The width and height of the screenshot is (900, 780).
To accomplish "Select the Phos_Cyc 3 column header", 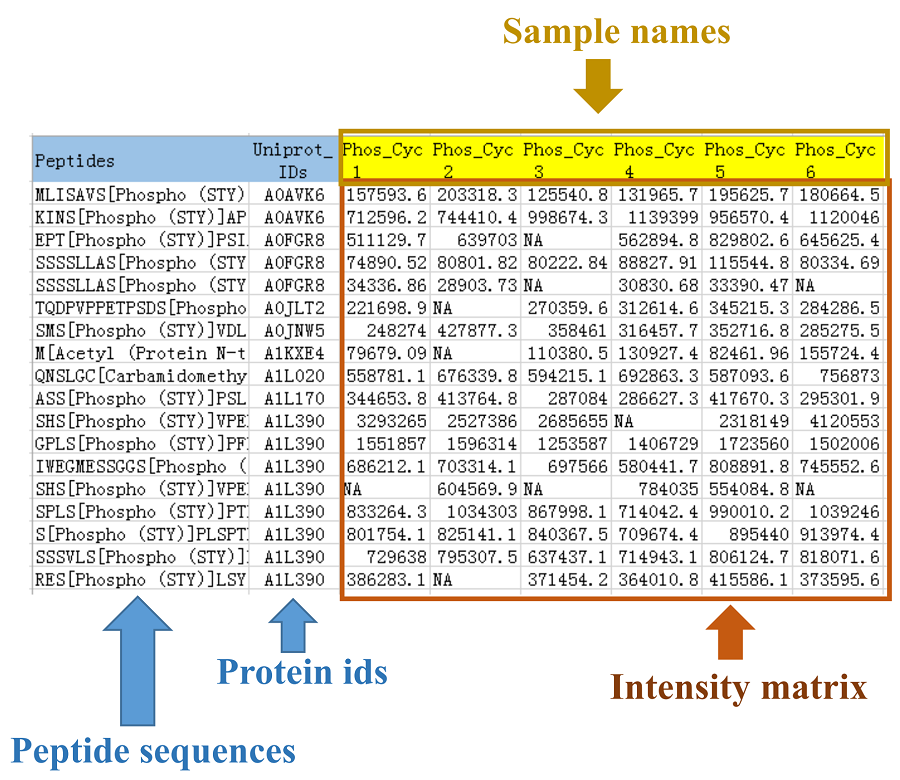I will pos(565,159).
